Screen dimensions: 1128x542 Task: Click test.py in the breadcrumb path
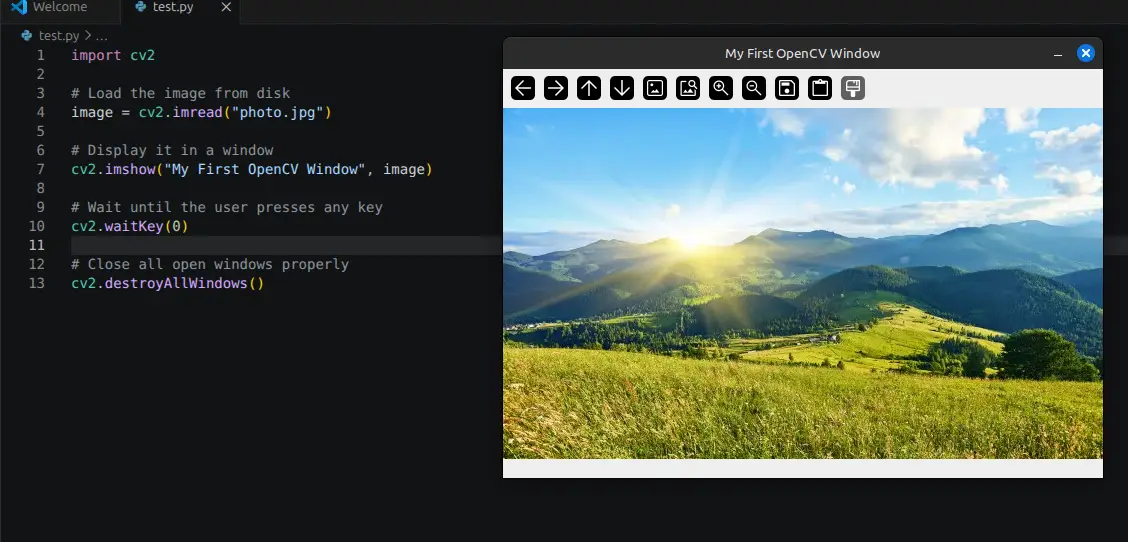59,35
